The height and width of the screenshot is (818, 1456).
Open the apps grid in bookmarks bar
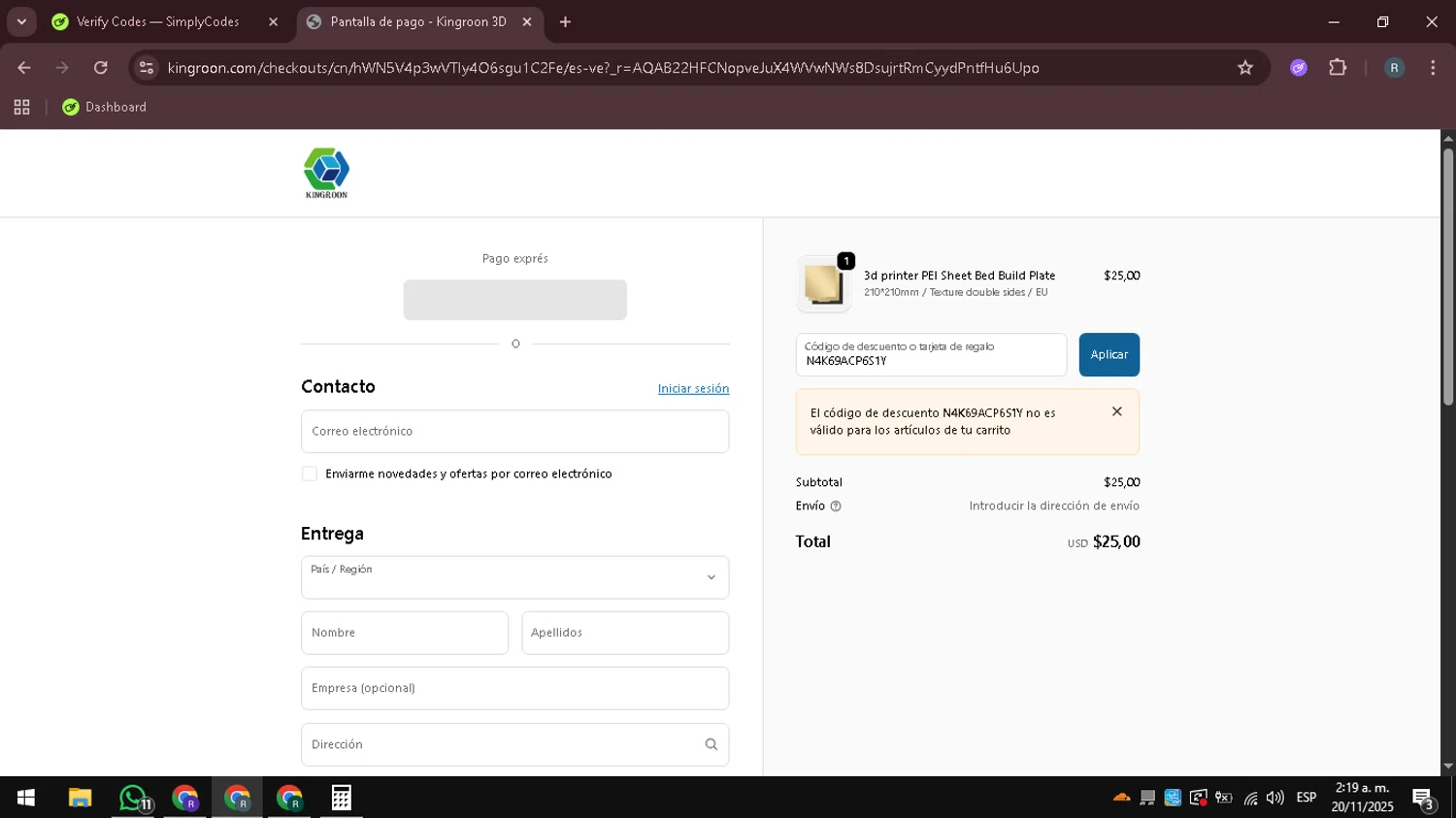click(x=21, y=108)
